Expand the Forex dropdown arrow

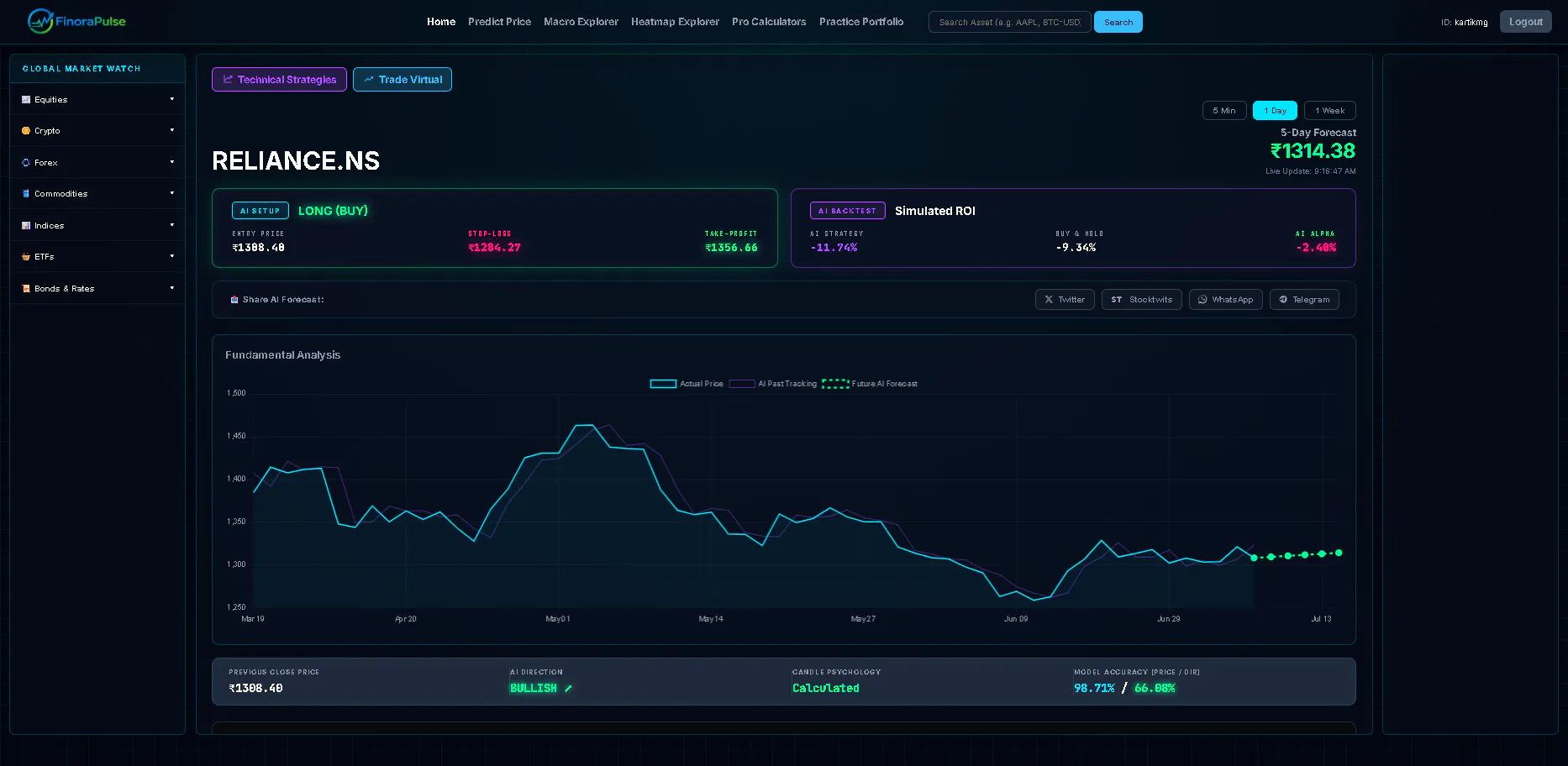[172, 162]
